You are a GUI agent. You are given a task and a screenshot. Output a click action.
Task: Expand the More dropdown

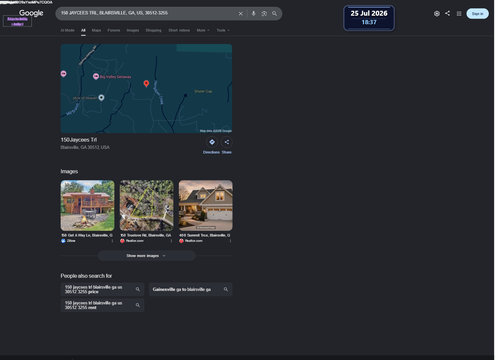coord(203,30)
